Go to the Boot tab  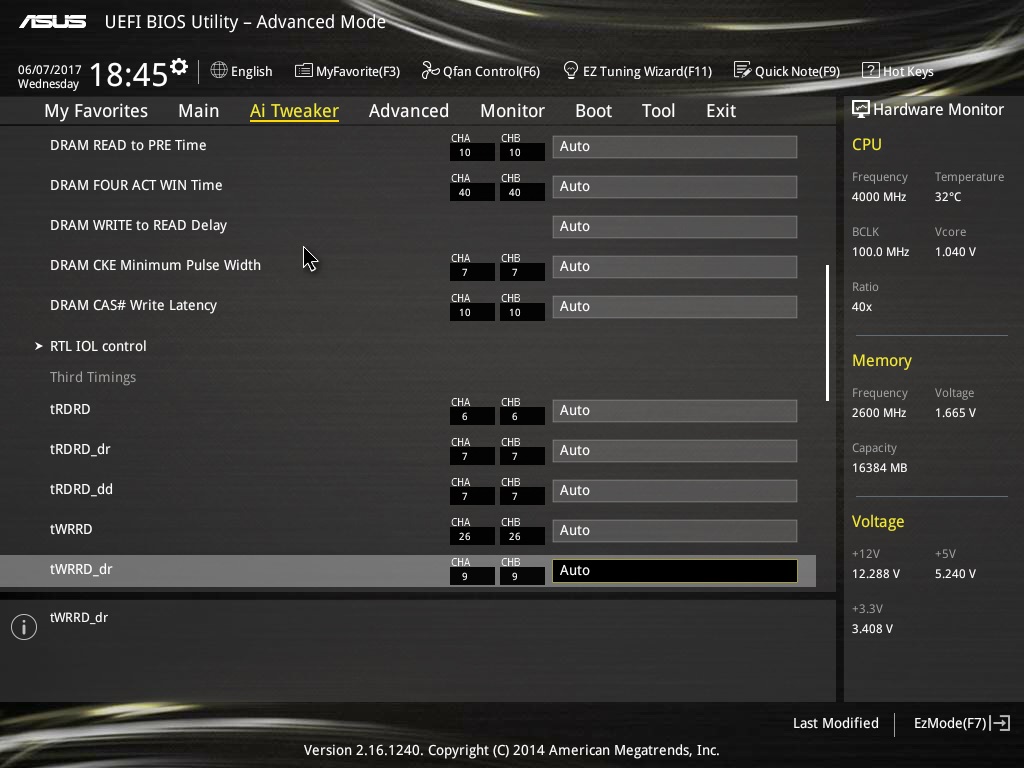[x=594, y=111]
